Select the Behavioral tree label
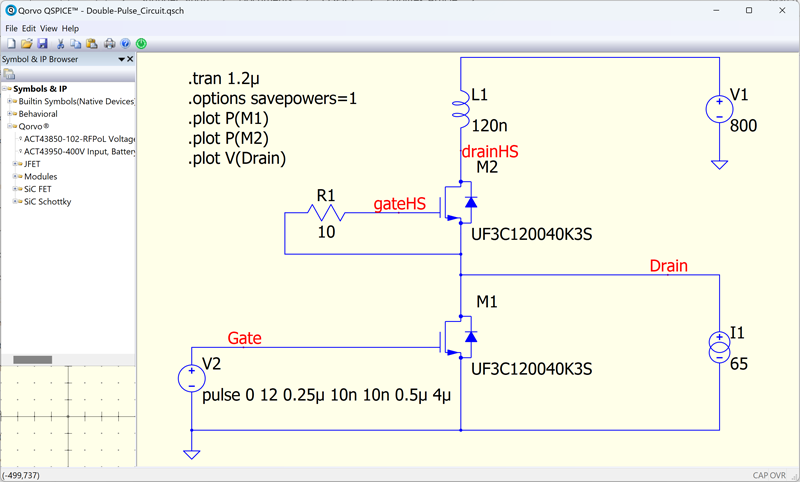The width and height of the screenshot is (800, 482). point(38,114)
